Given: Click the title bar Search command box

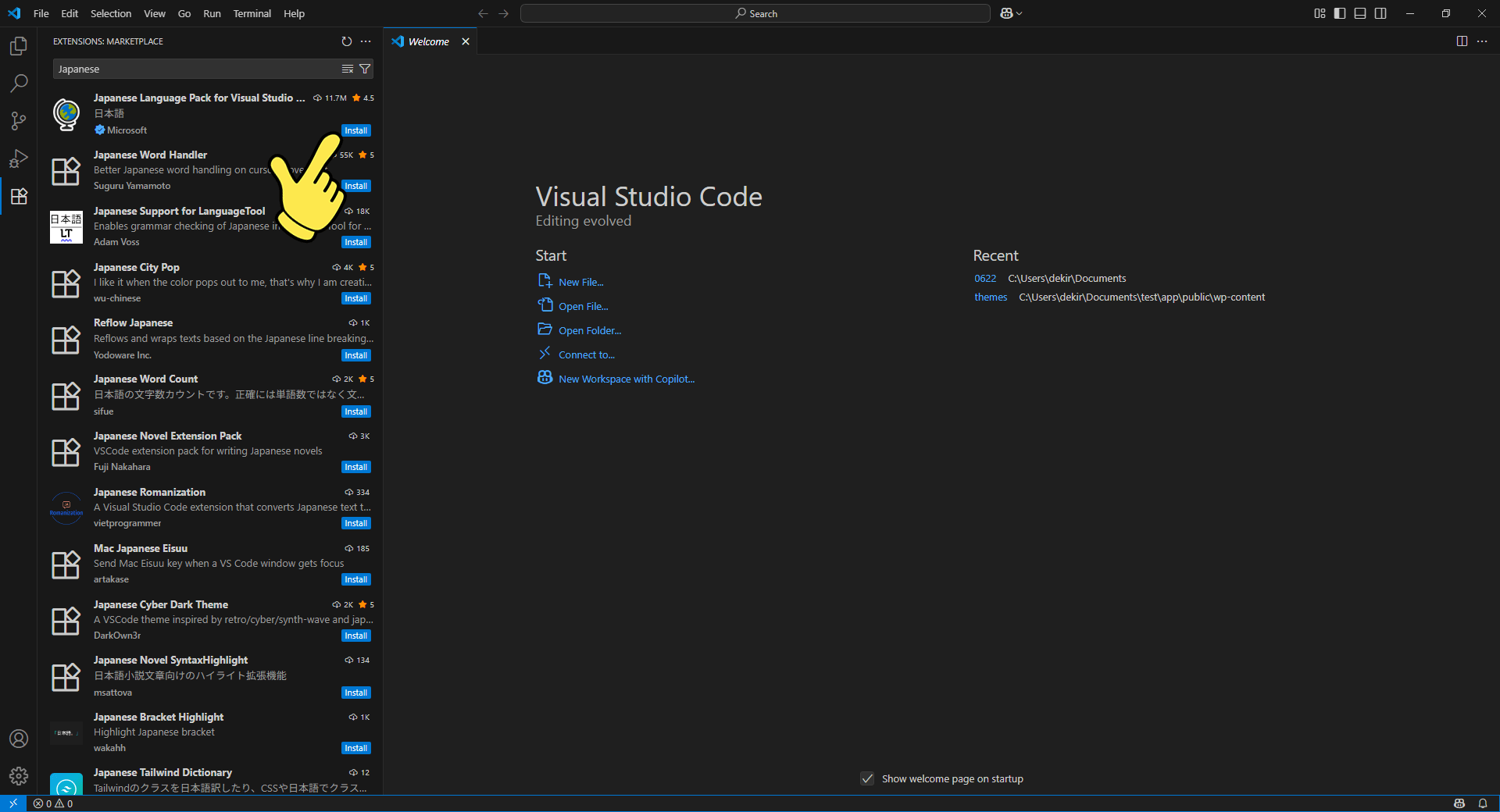Looking at the screenshot, I should (x=755, y=13).
